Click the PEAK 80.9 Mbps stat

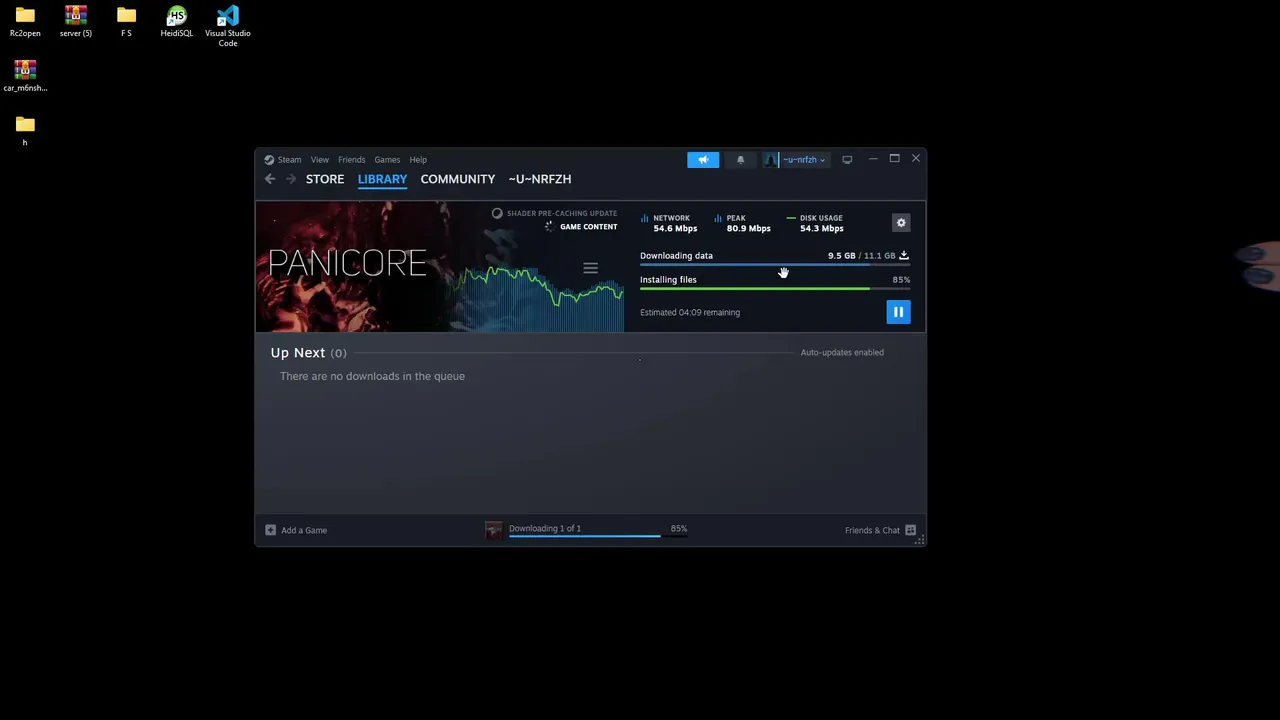click(x=742, y=223)
